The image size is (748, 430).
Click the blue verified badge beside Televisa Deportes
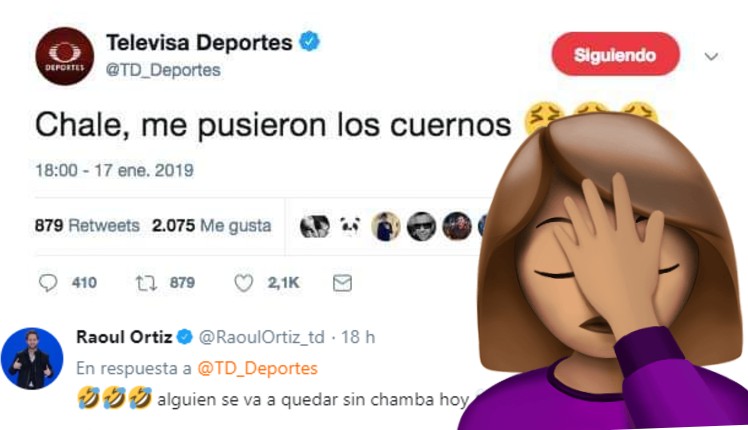309,42
